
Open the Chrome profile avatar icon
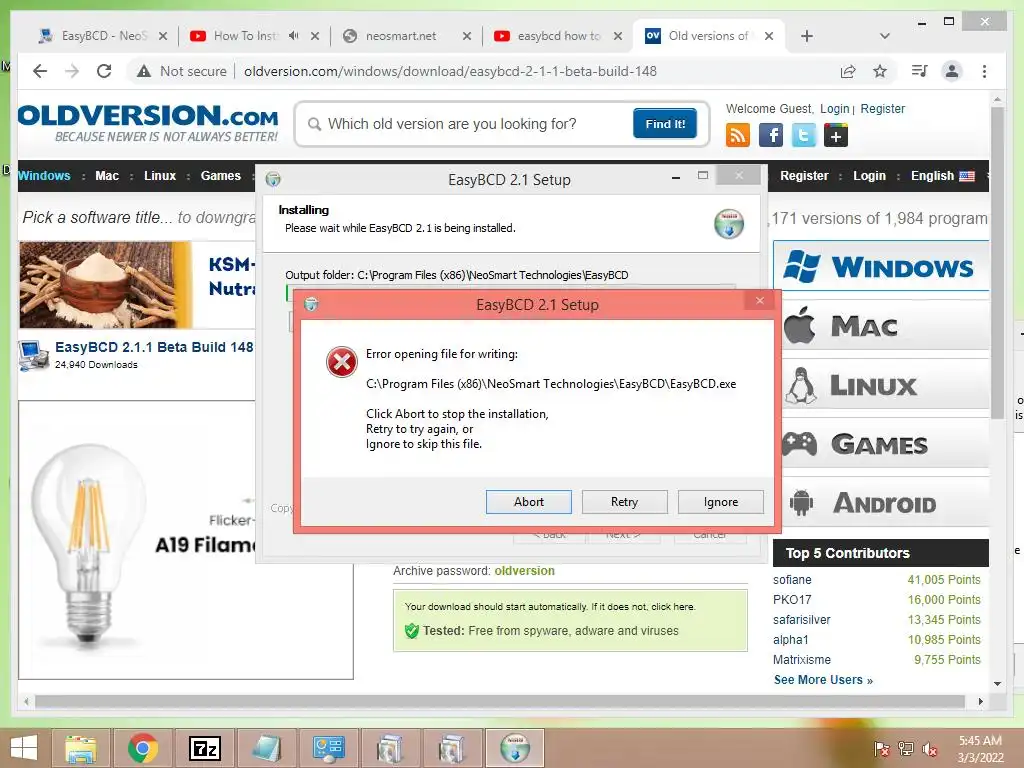tap(952, 71)
